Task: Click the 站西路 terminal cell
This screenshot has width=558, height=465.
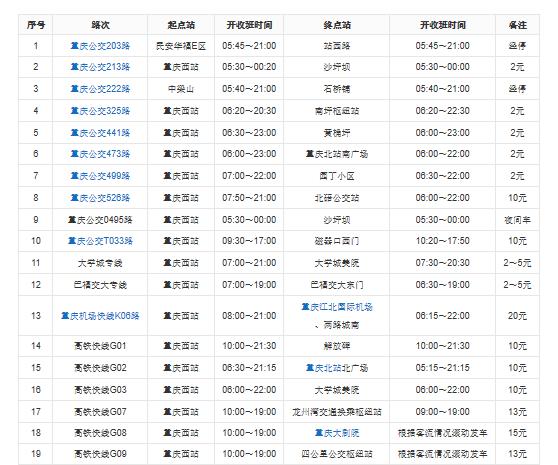Action: click(x=337, y=46)
